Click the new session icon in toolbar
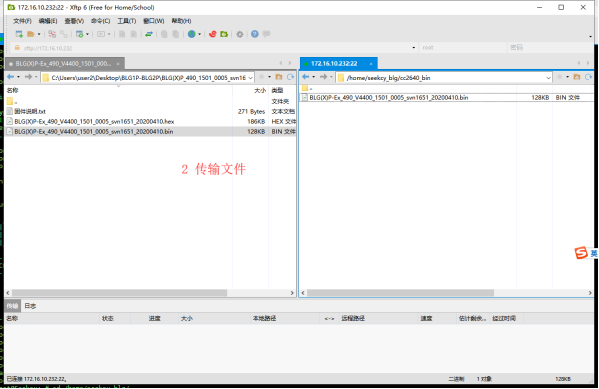 [x=19, y=34]
